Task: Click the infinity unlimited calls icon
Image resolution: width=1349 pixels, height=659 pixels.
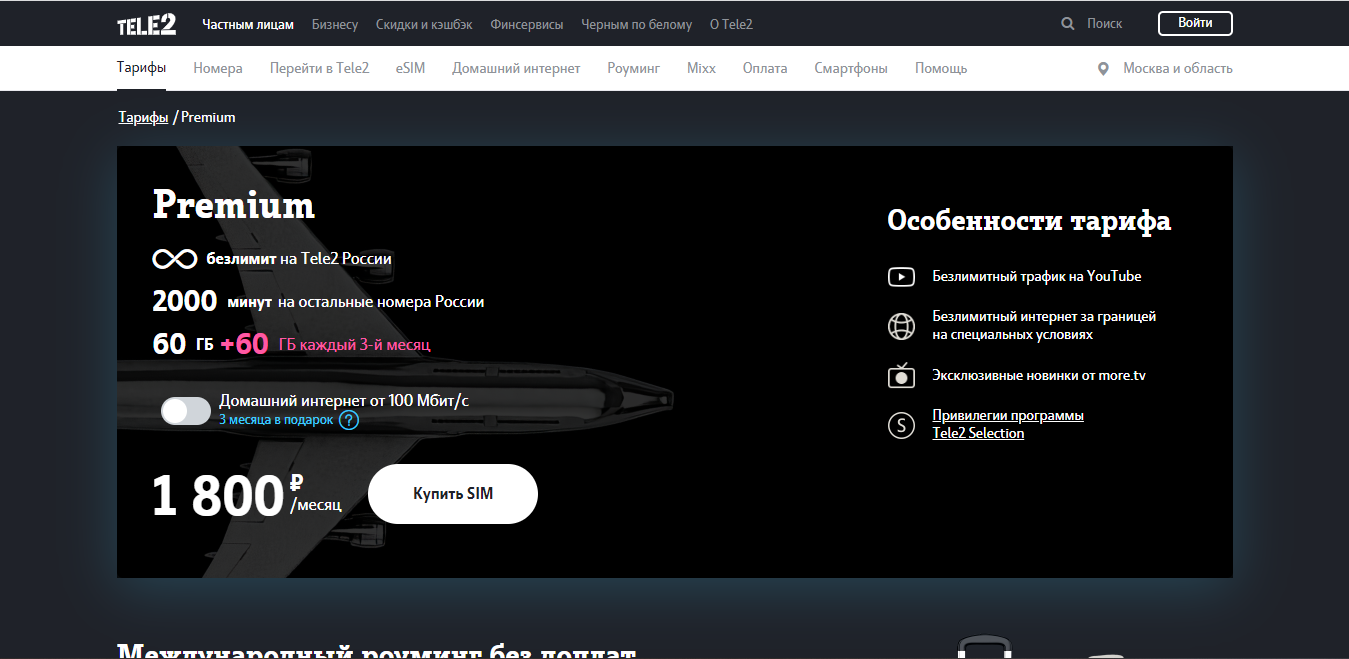Action: pos(174,259)
